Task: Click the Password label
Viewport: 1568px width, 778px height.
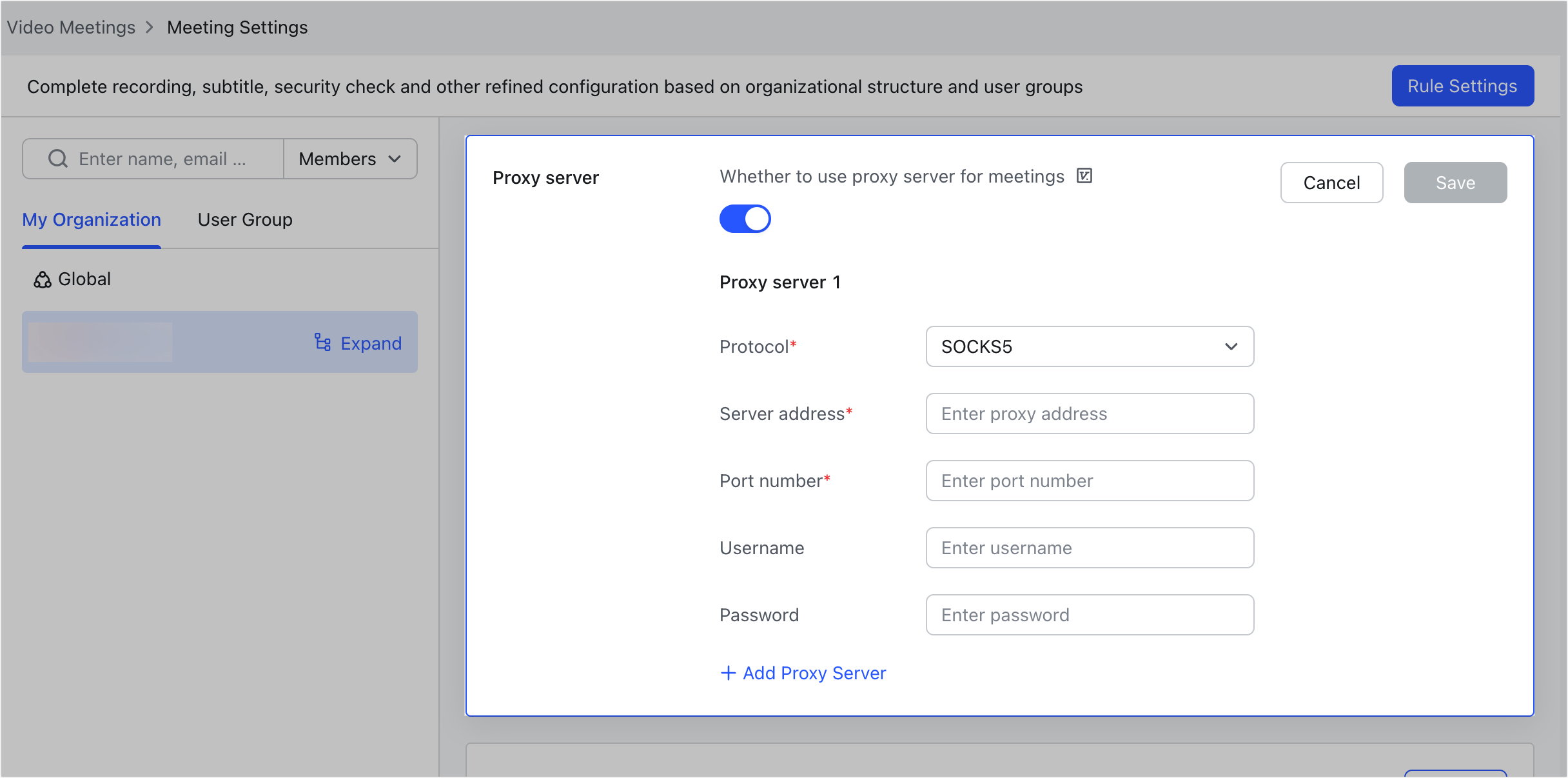Action: pyautogui.click(x=759, y=615)
